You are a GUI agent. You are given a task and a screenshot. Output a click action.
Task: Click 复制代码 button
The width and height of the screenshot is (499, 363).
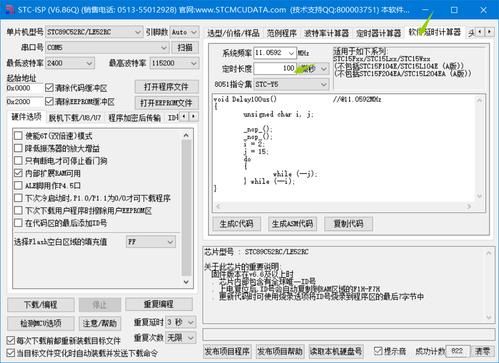point(348,224)
